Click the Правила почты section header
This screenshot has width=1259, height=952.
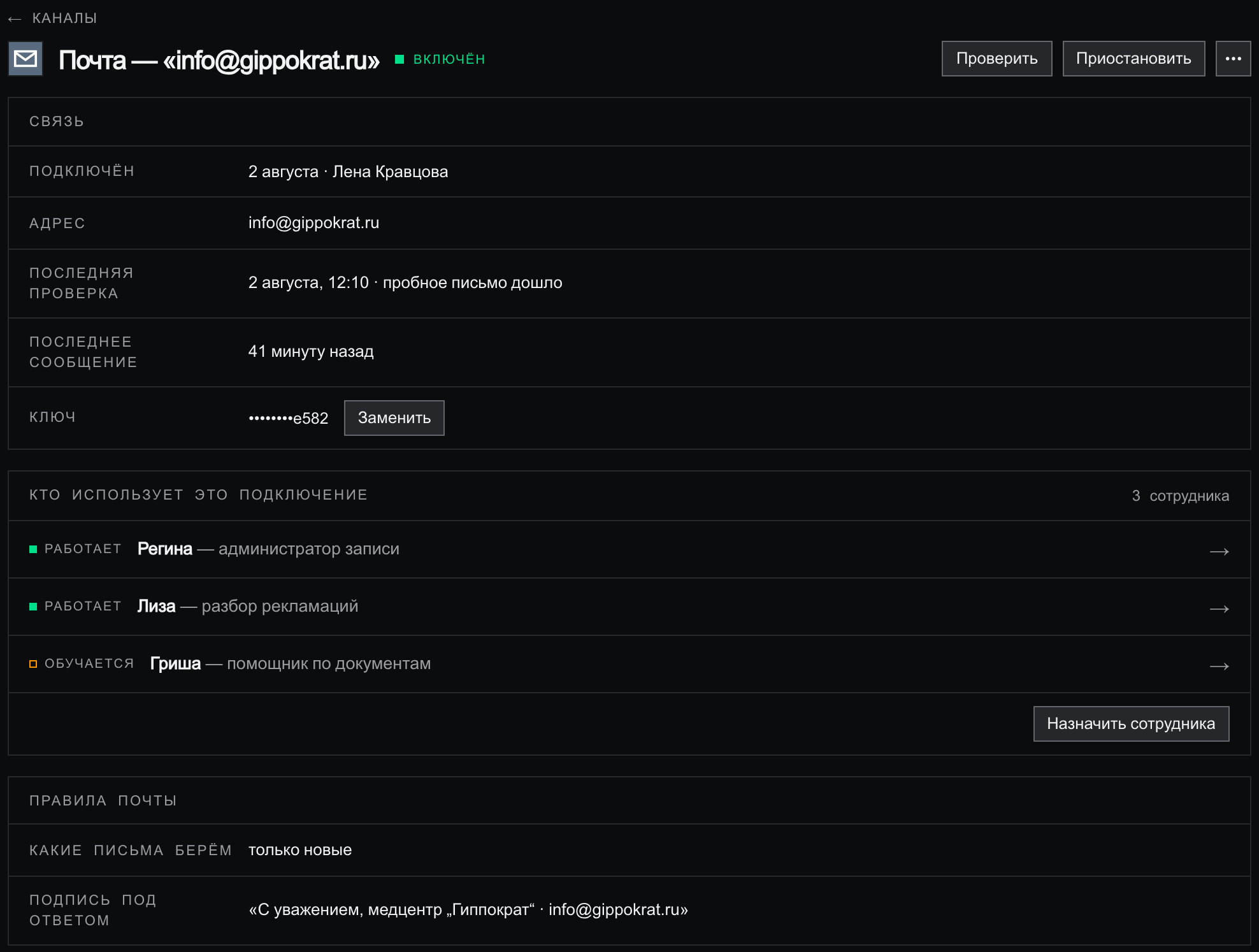point(103,801)
